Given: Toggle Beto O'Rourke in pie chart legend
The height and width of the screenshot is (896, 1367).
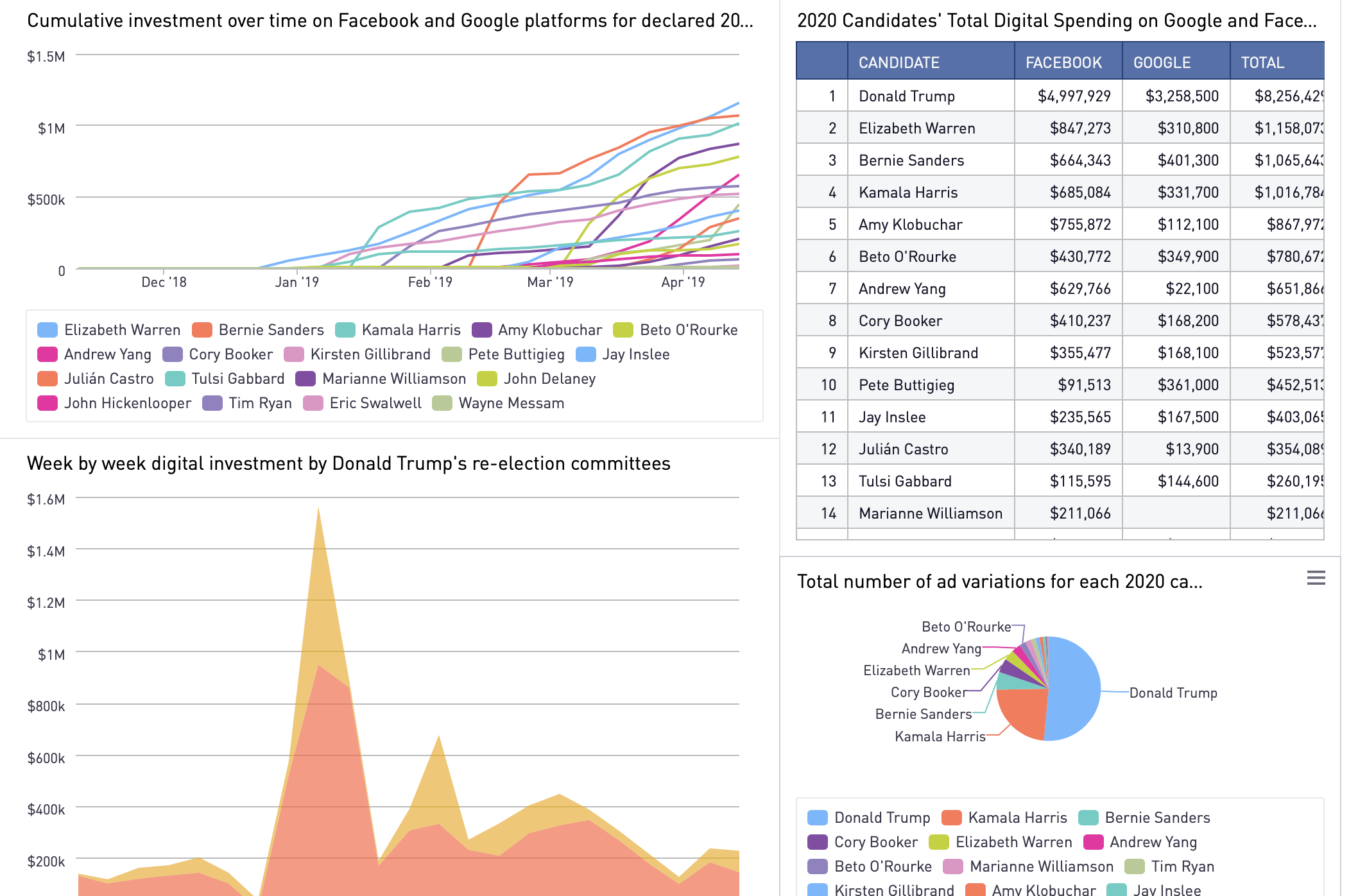Looking at the screenshot, I should (x=870, y=866).
